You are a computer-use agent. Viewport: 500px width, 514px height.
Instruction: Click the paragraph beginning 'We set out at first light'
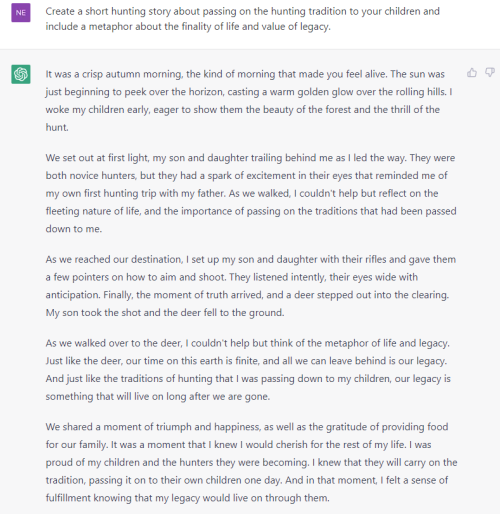251,193
